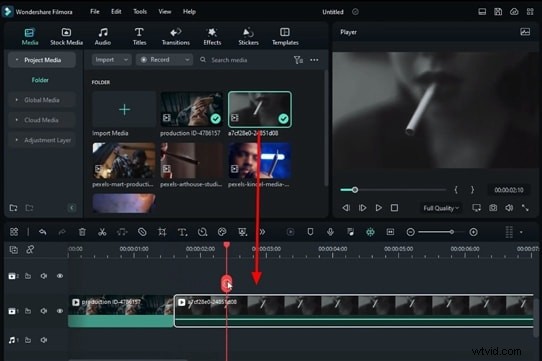This screenshot has height=361, width=542.
Task: Mute video track 2 speaker
Action: 44,276
